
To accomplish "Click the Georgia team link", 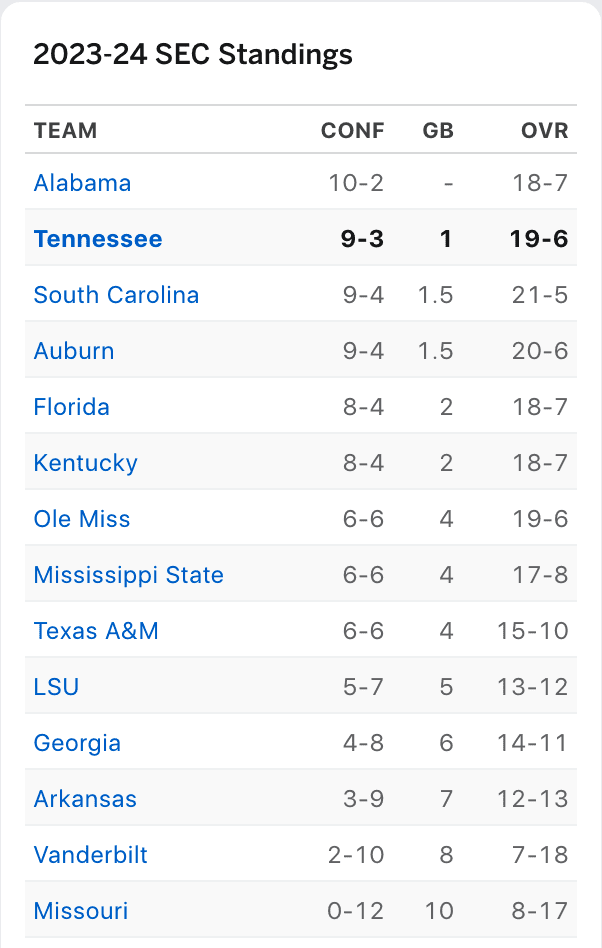I will (77, 743).
